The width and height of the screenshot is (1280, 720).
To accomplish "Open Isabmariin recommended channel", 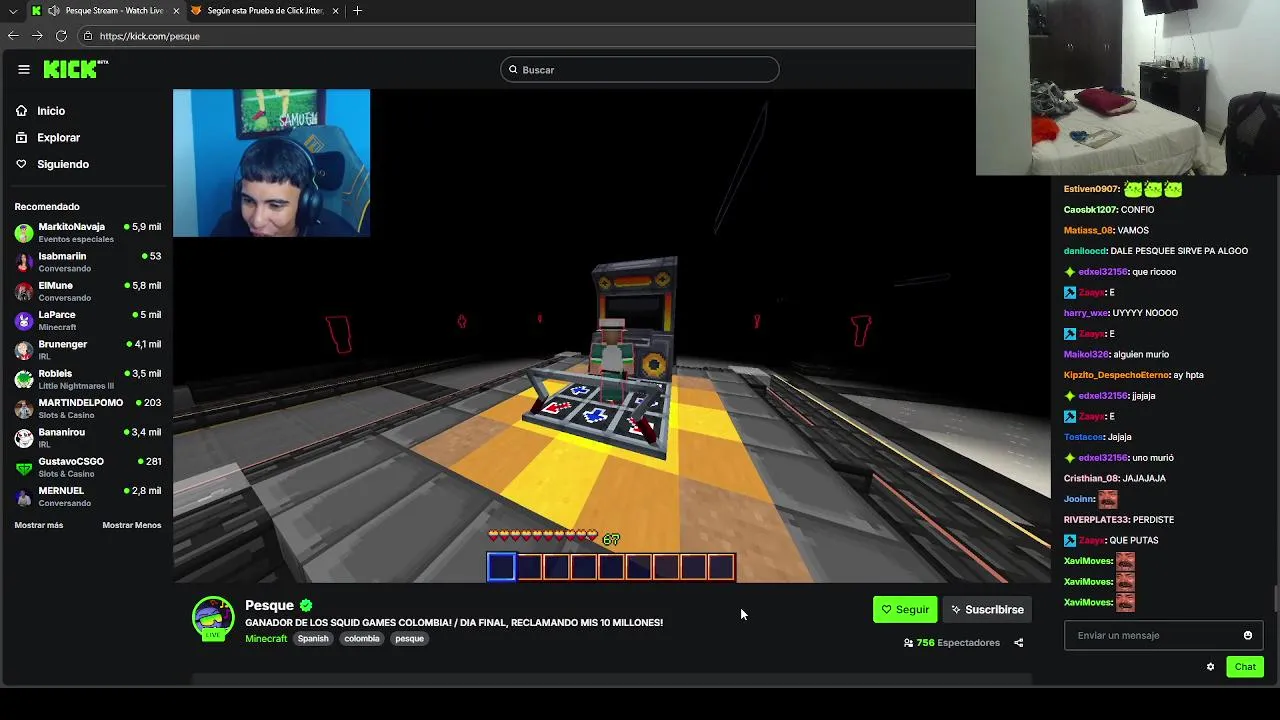I will (x=88, y=262).
